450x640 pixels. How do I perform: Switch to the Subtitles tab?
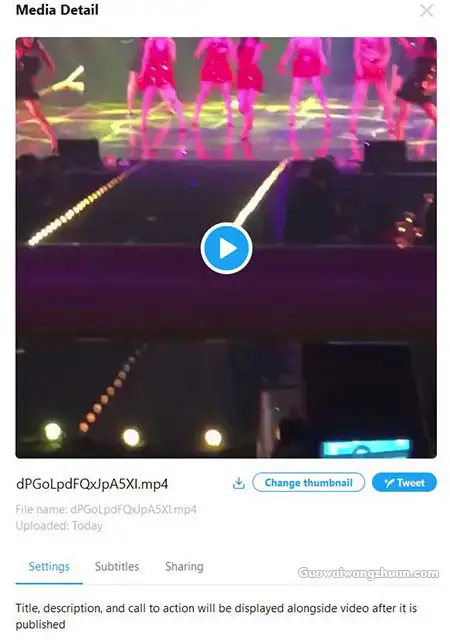click(x=117, y=567)
